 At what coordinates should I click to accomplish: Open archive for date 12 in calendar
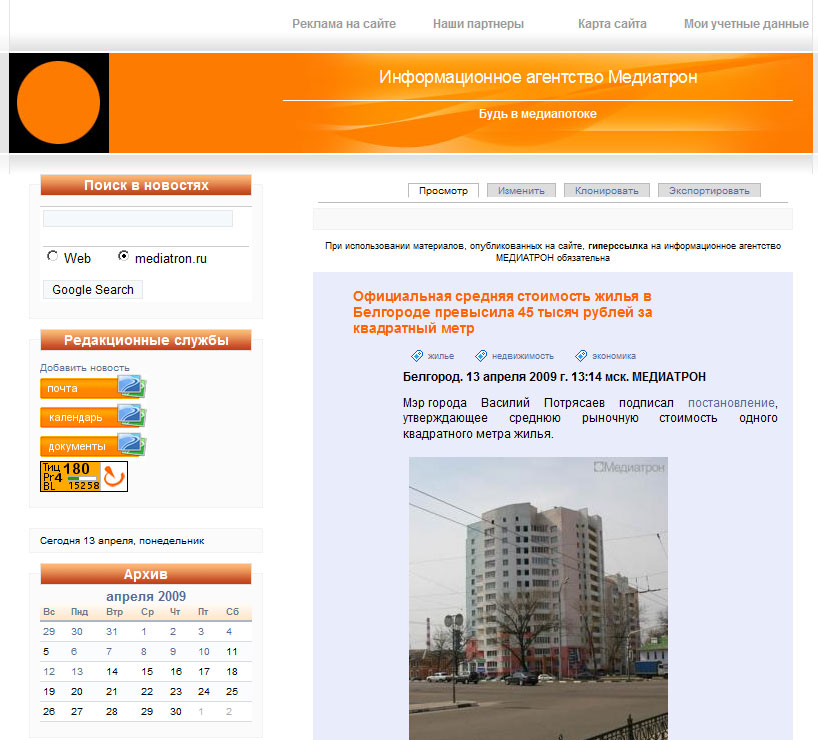(49, 672)
